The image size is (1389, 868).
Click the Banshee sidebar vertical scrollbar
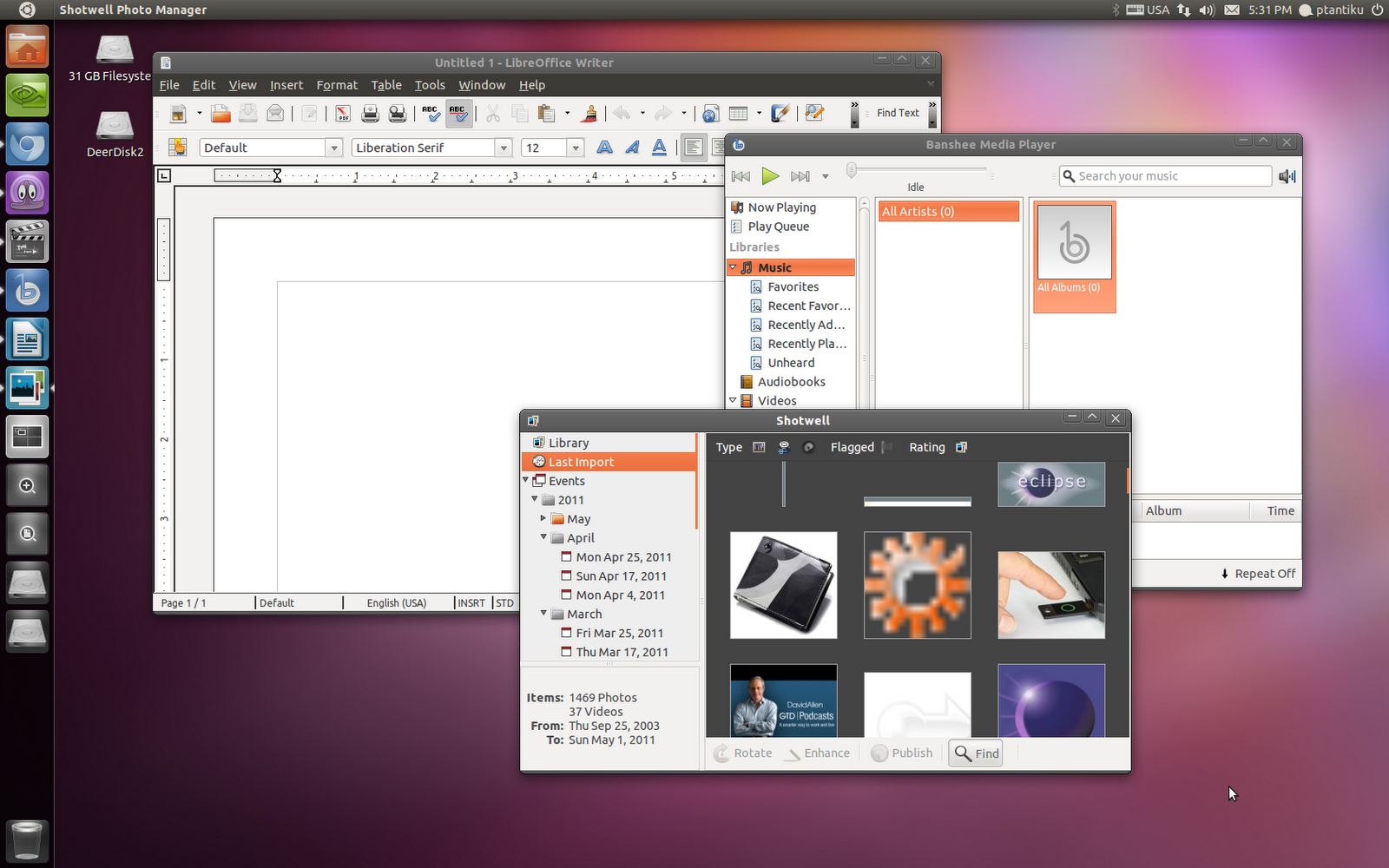(864, 304)
